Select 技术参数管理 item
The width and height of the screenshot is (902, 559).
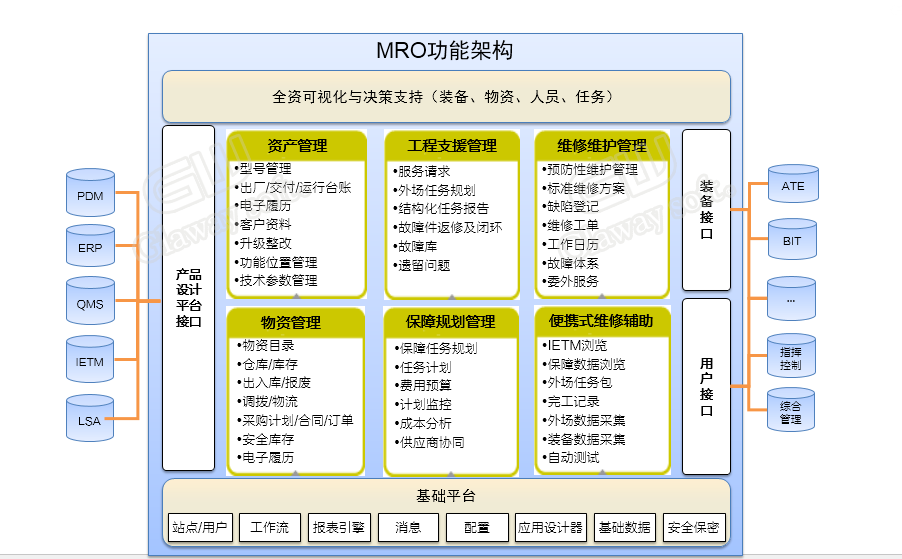(x=278, y=281)
